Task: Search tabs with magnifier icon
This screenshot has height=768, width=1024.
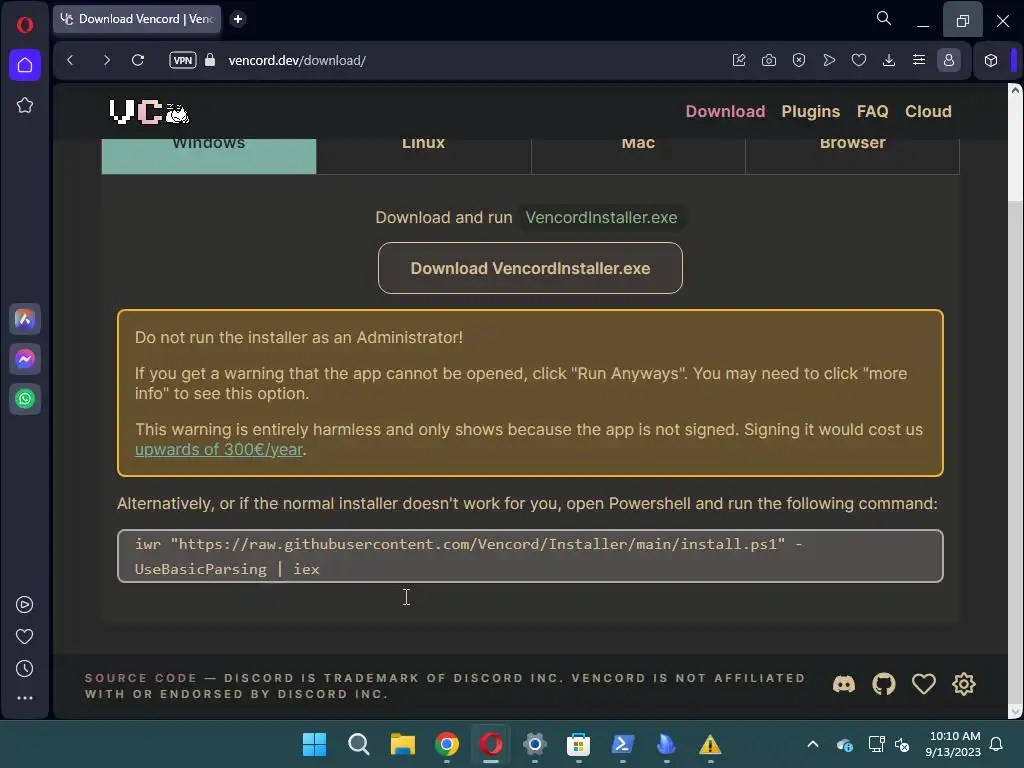Action: coord(884,18)
